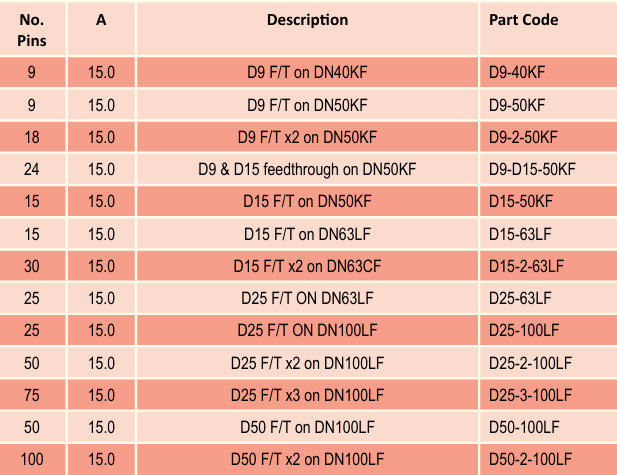Select part code D9-D15-50KF

click(532, 170)
